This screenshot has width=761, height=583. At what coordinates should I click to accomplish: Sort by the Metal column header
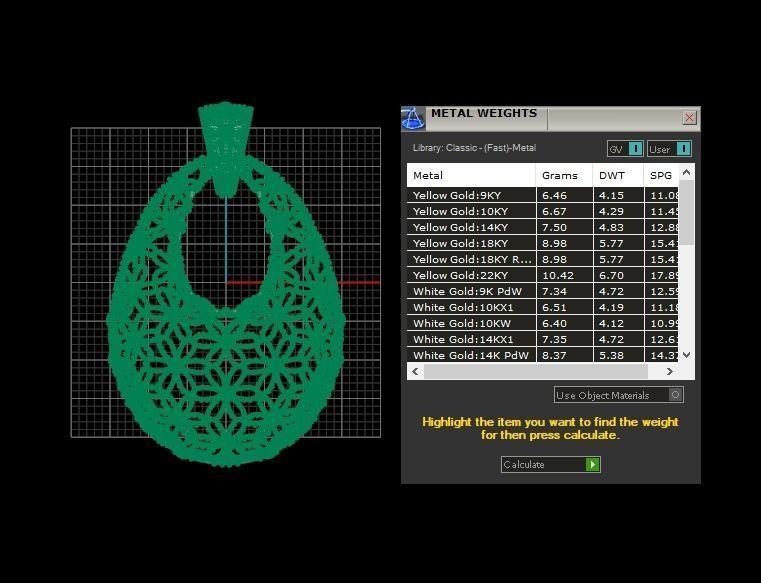point(471,175)
